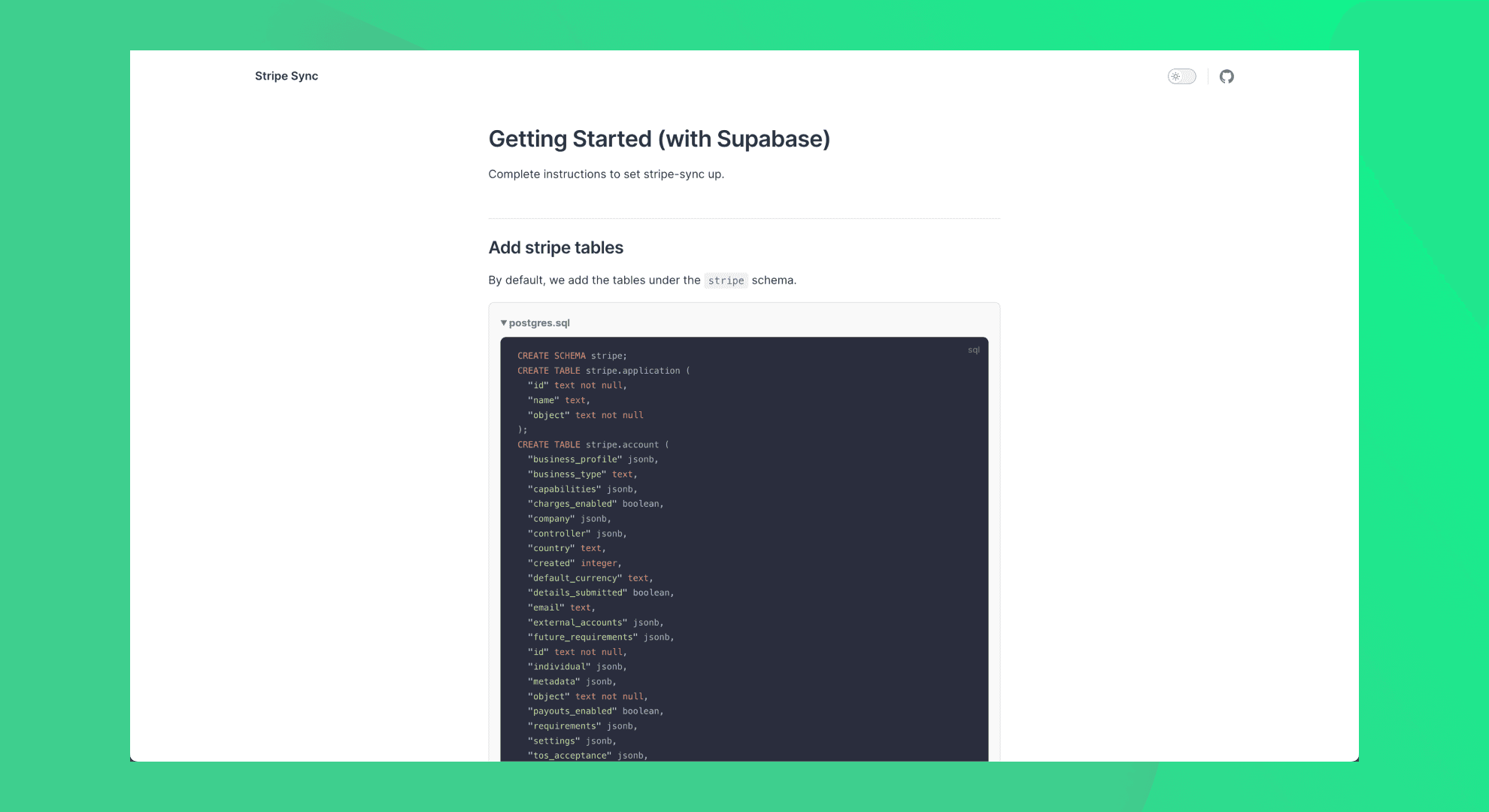Toggle the light/dark theme switch
Viewport: 1489px width, 812px height.
pyautogui.click(x=1181, y=76)
